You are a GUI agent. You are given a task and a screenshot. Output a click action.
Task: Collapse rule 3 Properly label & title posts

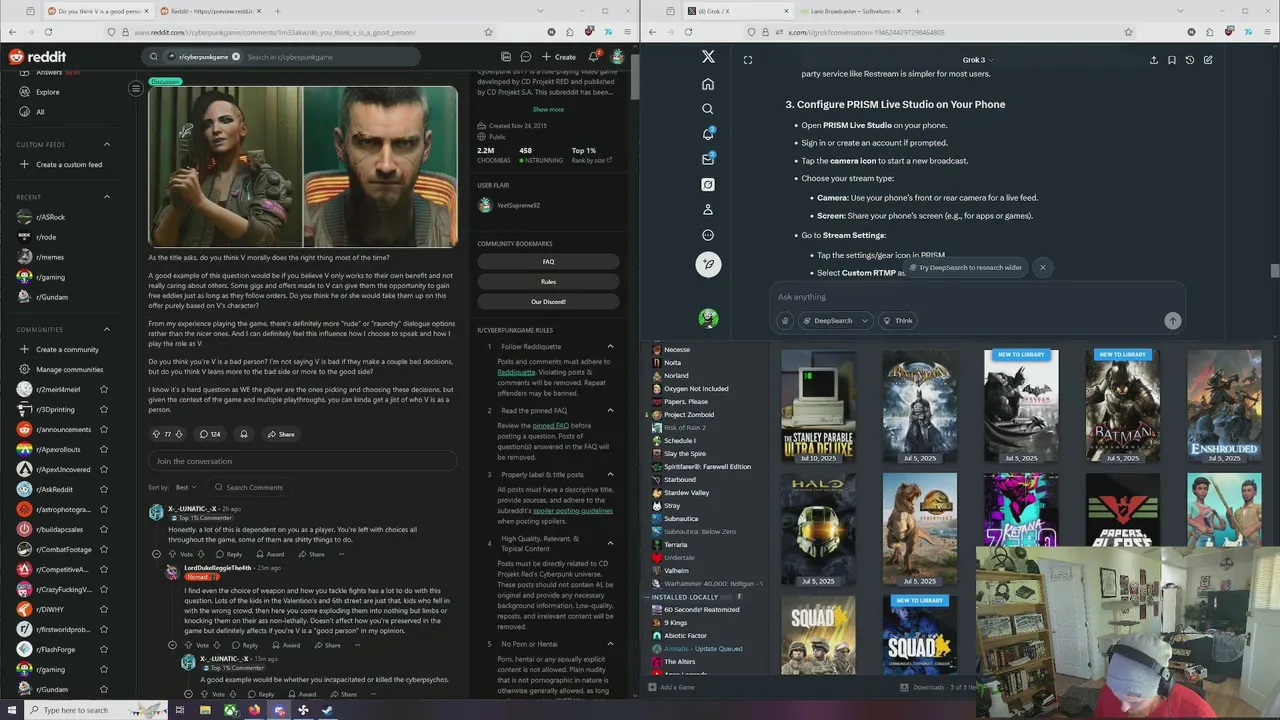pos(610,474)
